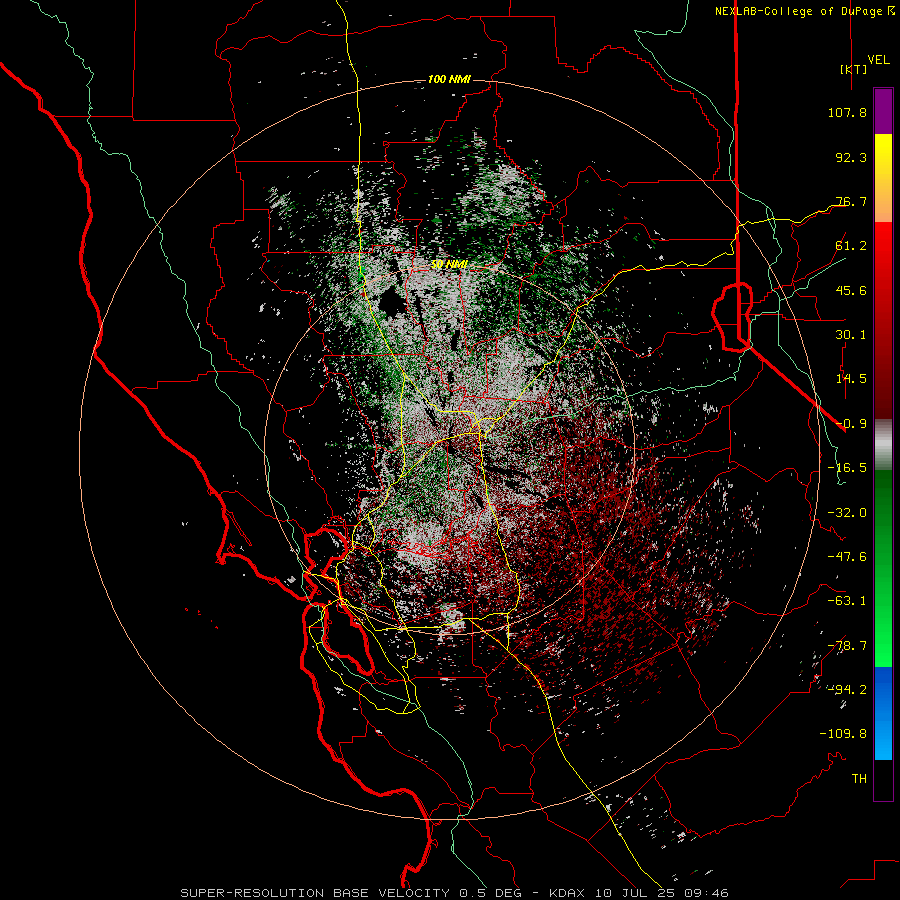Pick the green segment of velocity scale

point(883,568)
